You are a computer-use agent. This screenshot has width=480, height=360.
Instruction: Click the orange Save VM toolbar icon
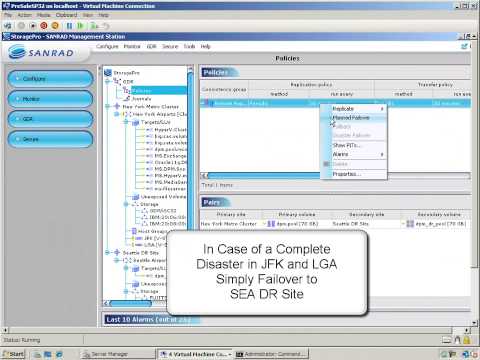55,26
